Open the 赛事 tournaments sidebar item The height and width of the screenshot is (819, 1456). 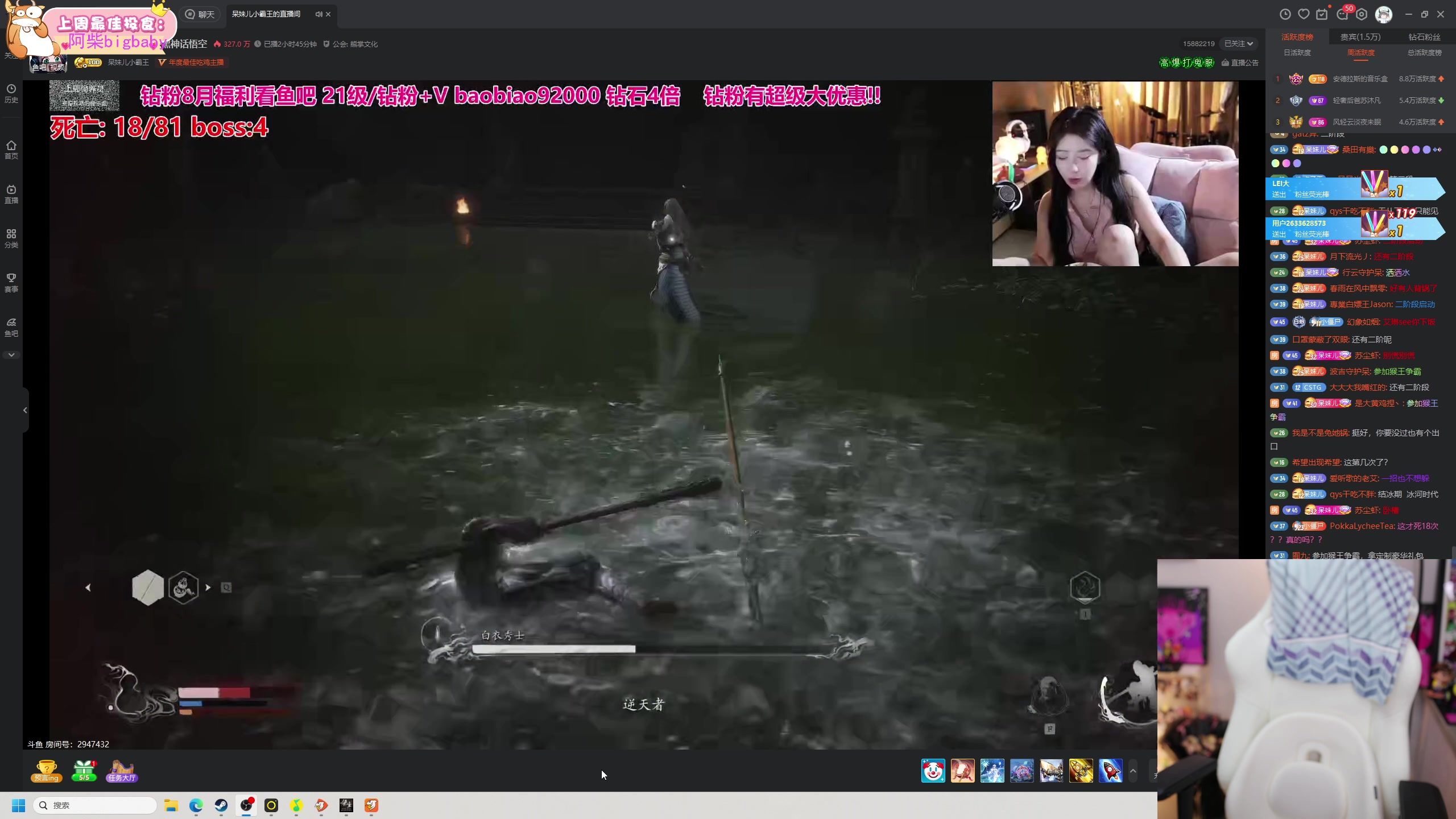coord(11,283)
